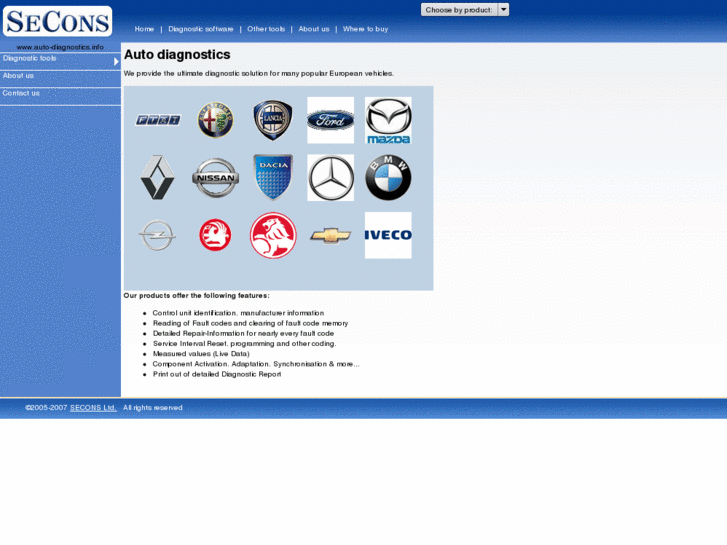
Task: Click Our products offer the following features
Action: (196, 295)
